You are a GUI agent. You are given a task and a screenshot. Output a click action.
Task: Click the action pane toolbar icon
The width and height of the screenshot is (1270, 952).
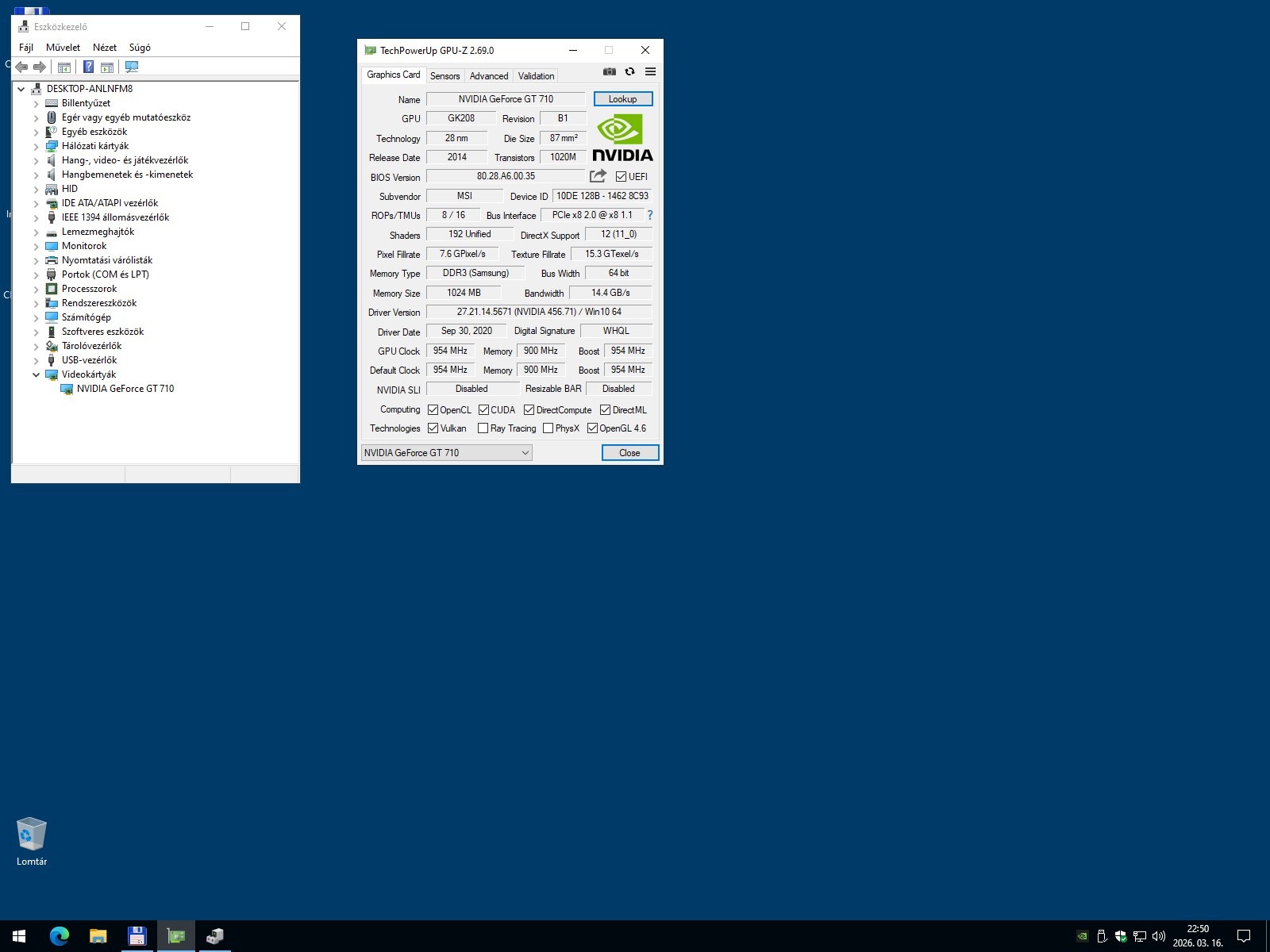coord(107,67)
